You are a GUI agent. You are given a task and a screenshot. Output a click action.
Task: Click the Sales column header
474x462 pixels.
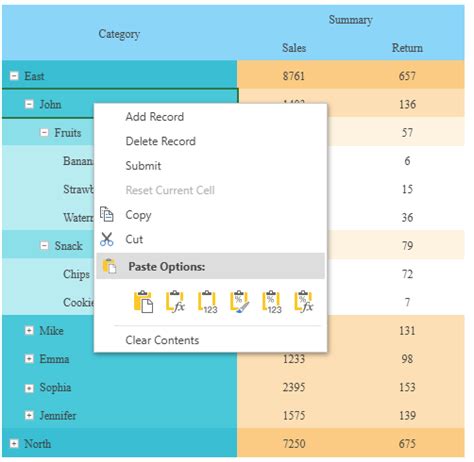[x=294, y=48]
